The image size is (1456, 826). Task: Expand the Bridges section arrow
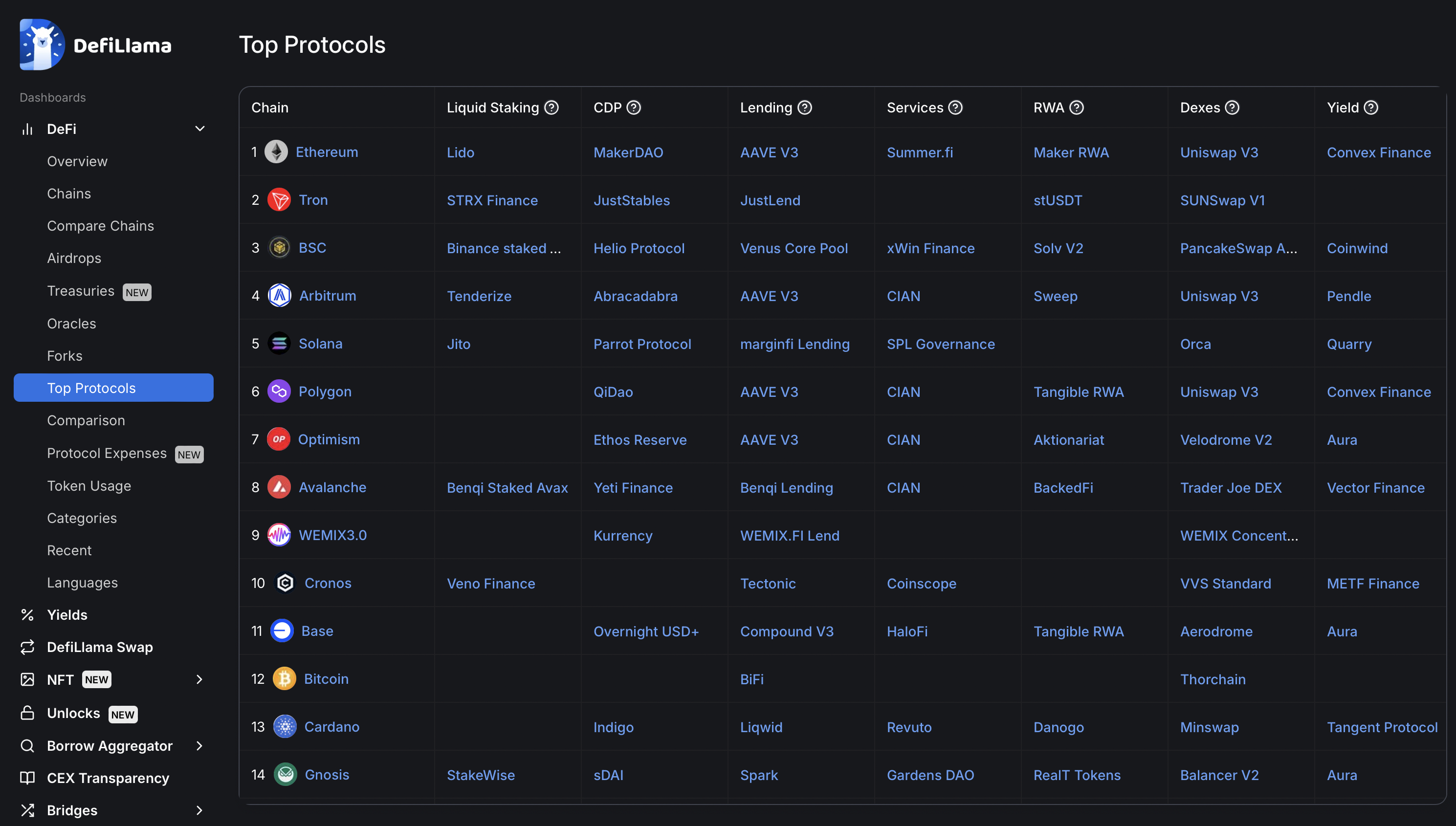tap(199, 810)
